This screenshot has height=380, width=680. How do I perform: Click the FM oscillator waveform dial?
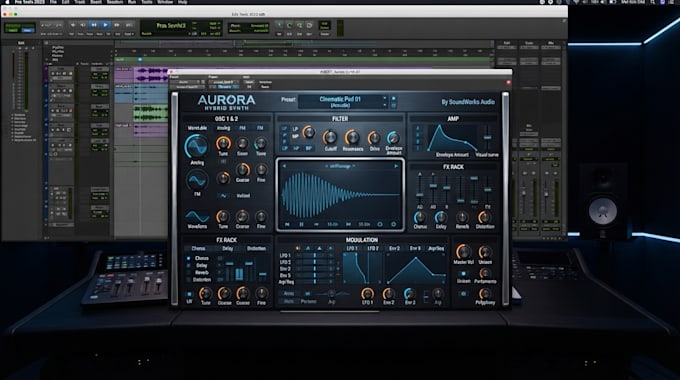[197, 180]
